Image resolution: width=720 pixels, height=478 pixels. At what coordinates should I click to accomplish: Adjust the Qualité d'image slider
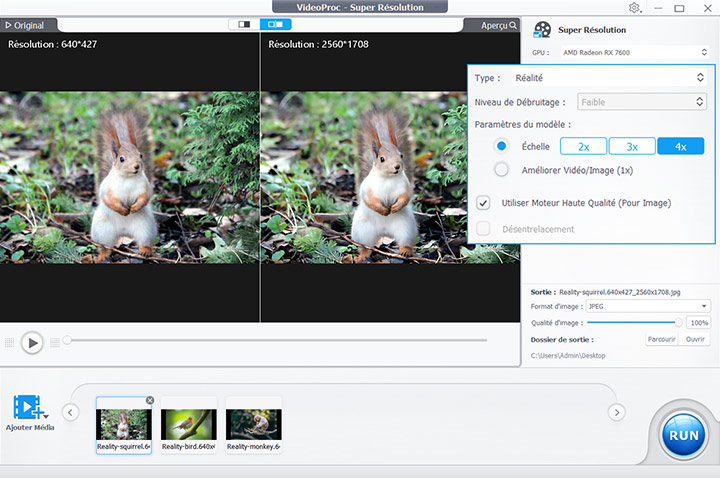pyautogui.click(x=679, y=323)
